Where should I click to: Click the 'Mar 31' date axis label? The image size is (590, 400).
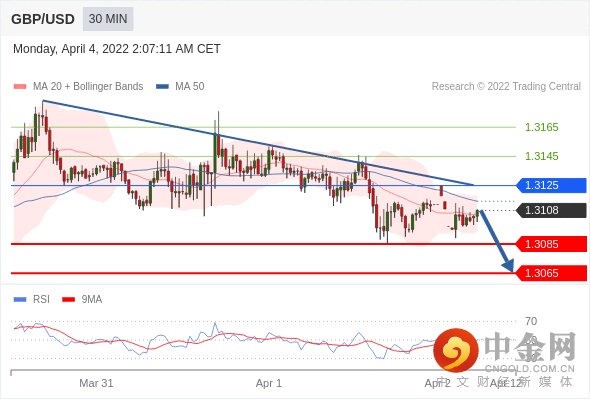96,383
